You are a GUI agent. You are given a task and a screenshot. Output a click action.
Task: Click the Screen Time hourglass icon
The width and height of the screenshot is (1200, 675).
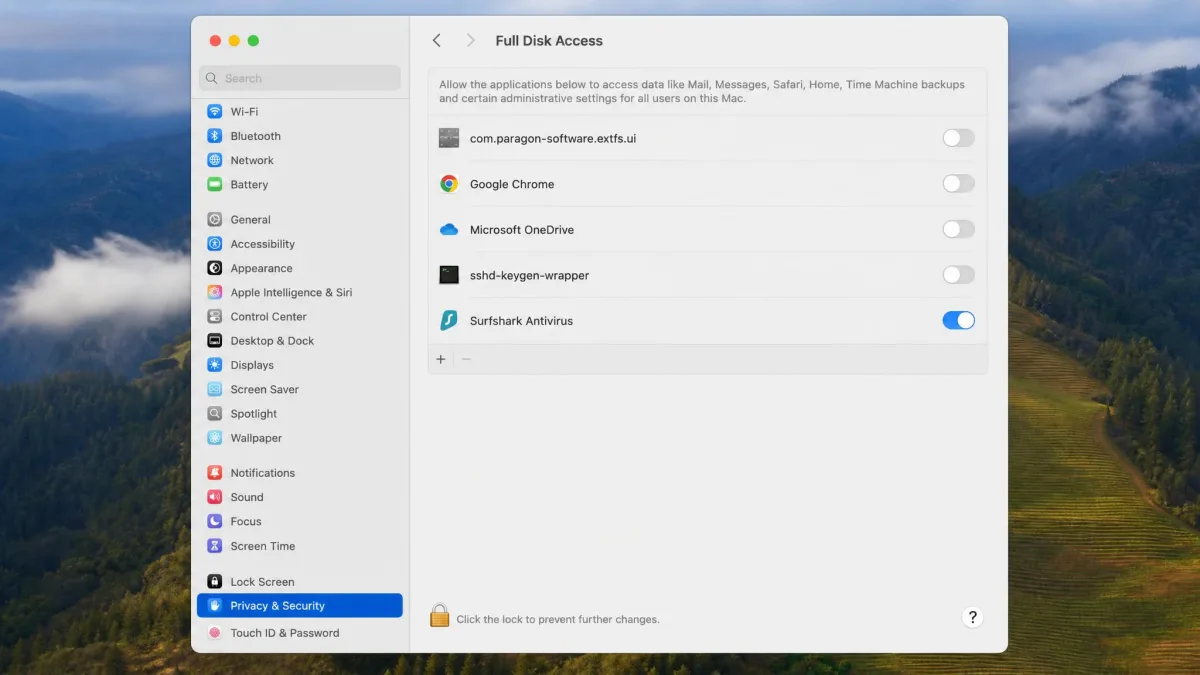pyautogui.click(x=214, y=546)
